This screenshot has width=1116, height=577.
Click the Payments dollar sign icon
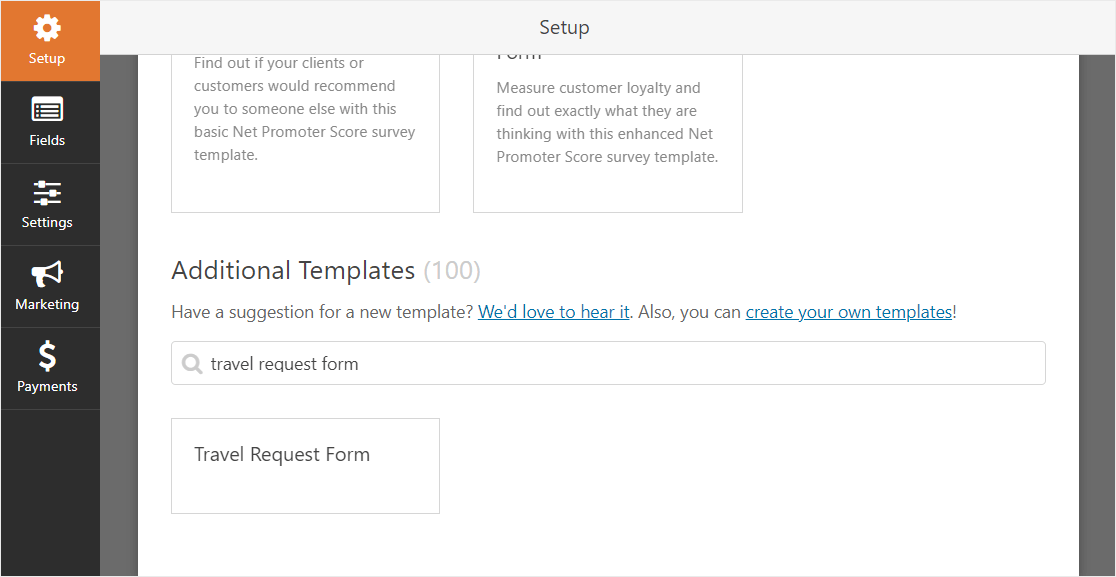pyautogui.click(x=47, y=356)
